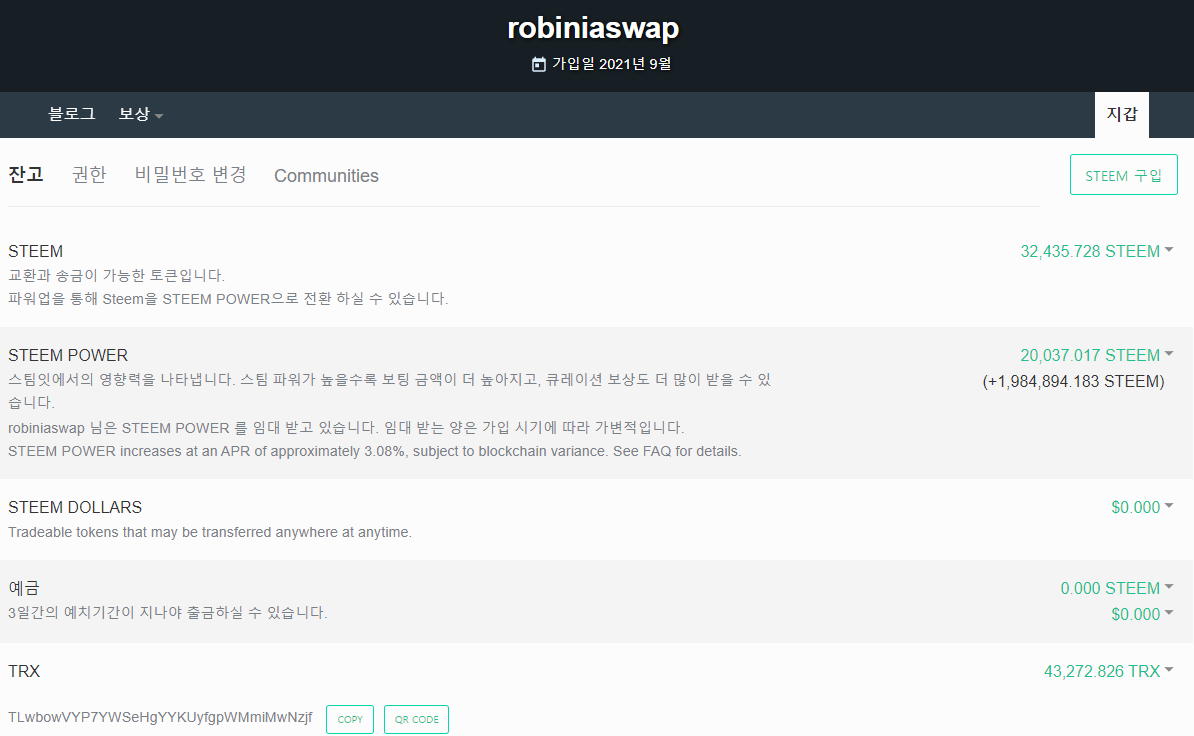Click the 'Tradeable tokens' description text
Viewport: 1194px width, 736px height.
(x=209, y=532)
